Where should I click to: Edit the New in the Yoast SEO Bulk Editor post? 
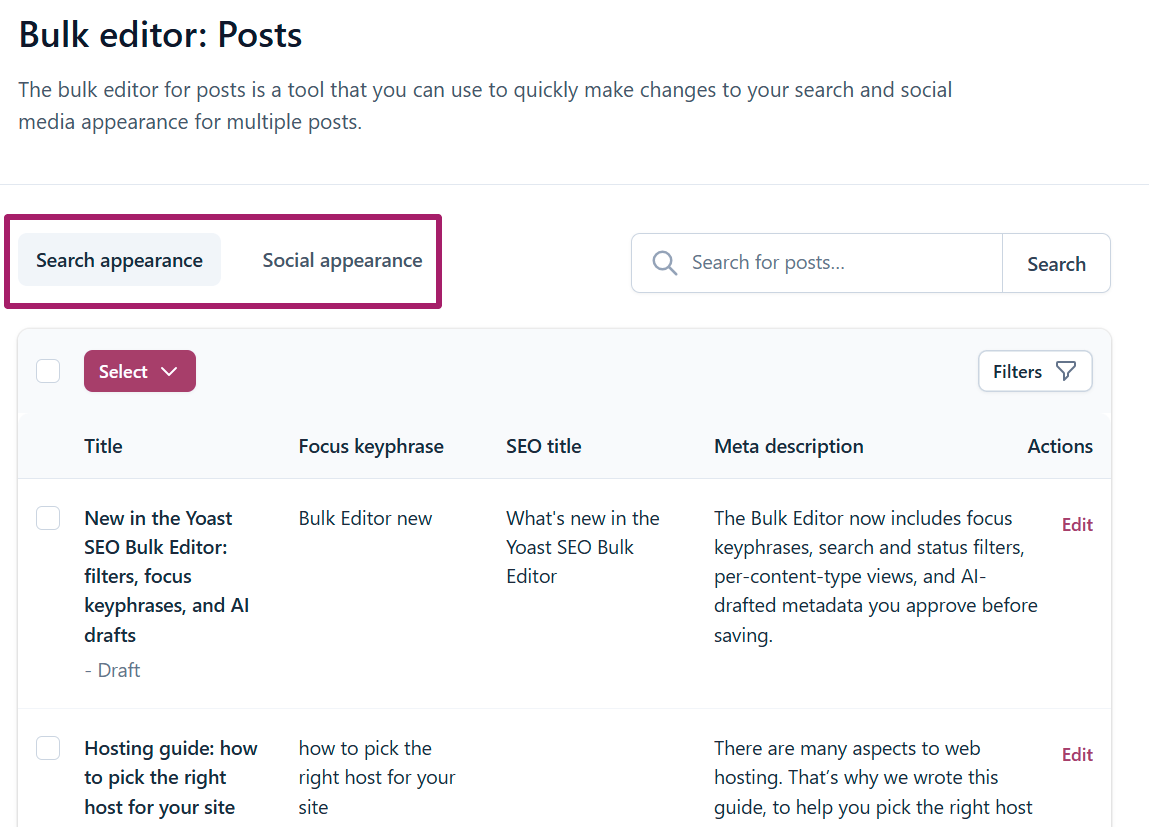point(1077,524)
